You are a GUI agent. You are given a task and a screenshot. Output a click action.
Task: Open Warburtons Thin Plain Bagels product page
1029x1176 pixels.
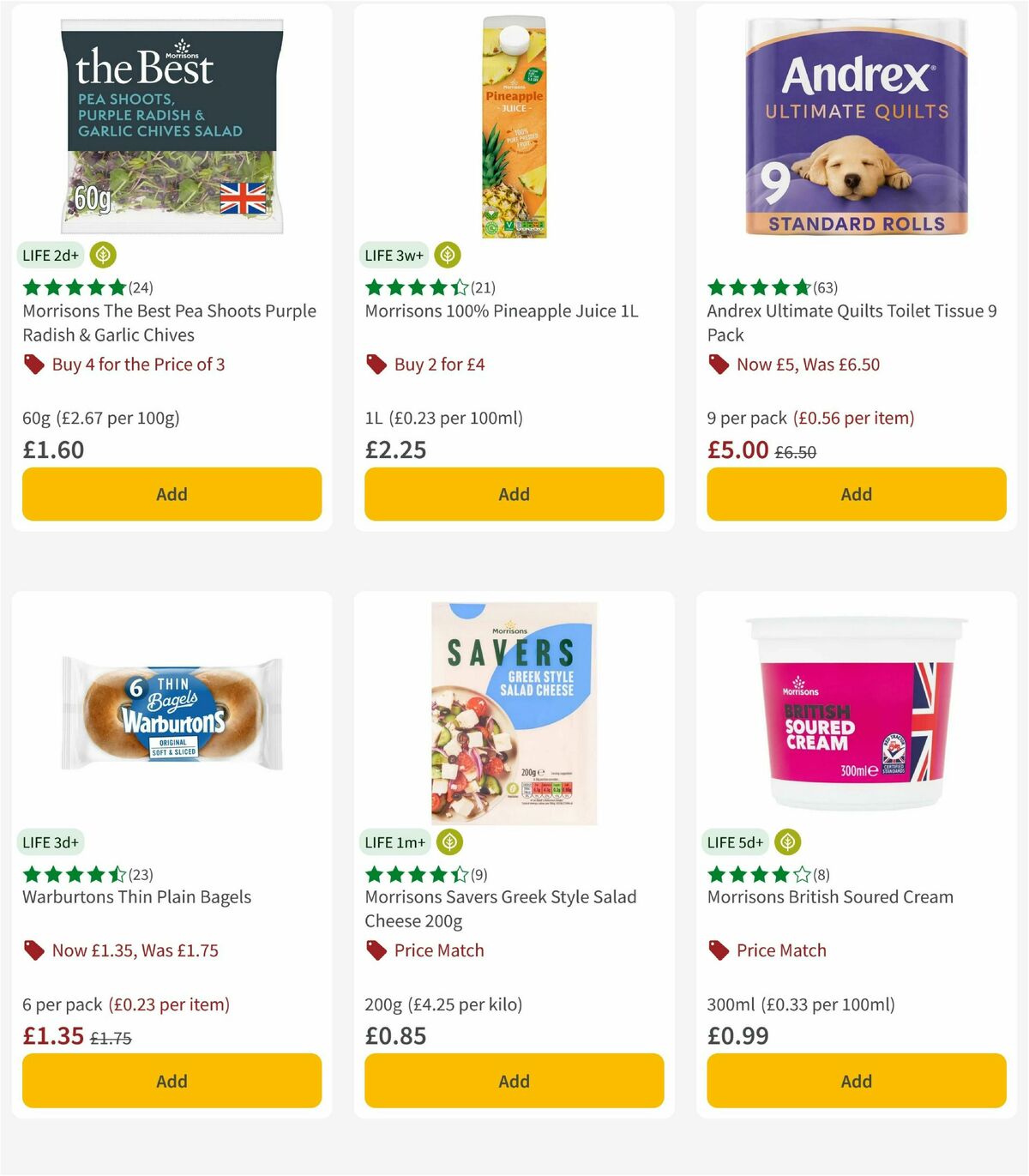pos(135,897)
